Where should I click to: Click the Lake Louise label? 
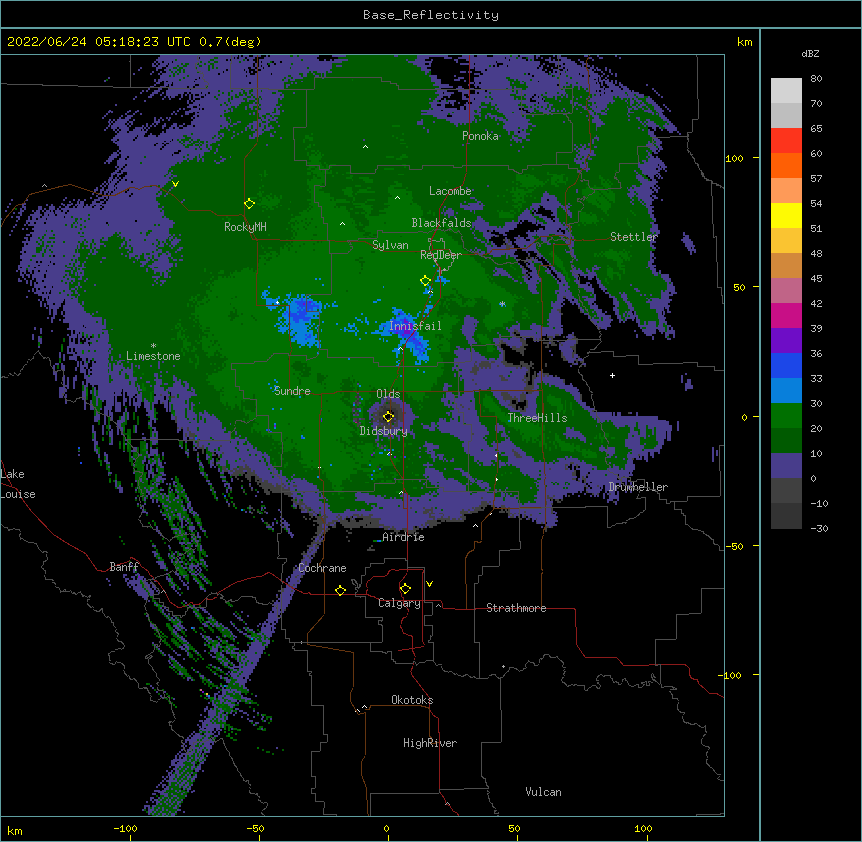click(x=18, y=484)
